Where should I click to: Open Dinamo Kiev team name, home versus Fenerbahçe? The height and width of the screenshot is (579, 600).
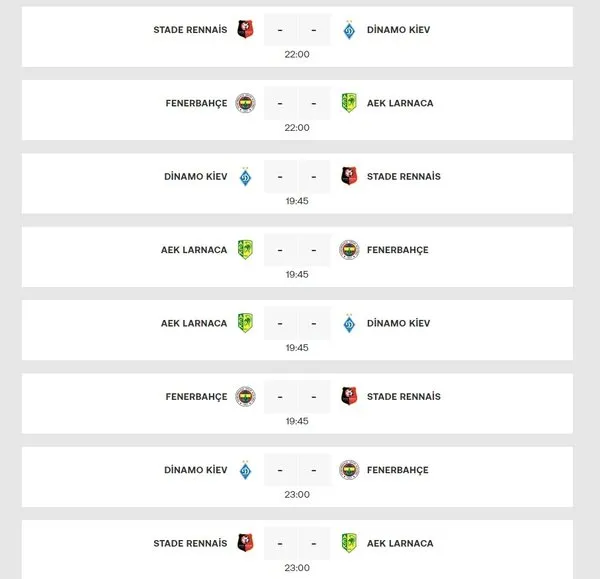click(x=196, y=470)
